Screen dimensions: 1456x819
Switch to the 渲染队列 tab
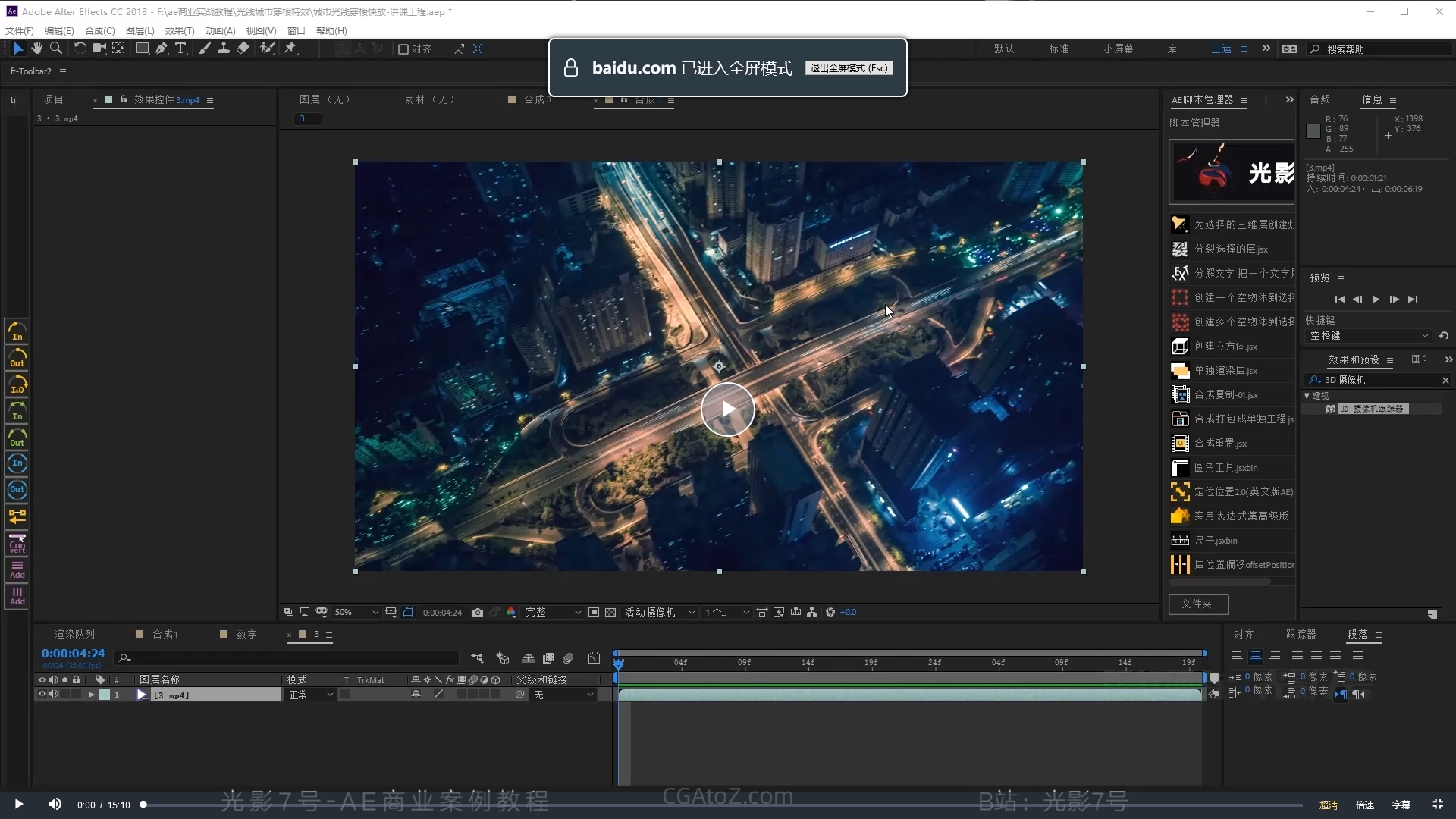click(x=74, y=634)
